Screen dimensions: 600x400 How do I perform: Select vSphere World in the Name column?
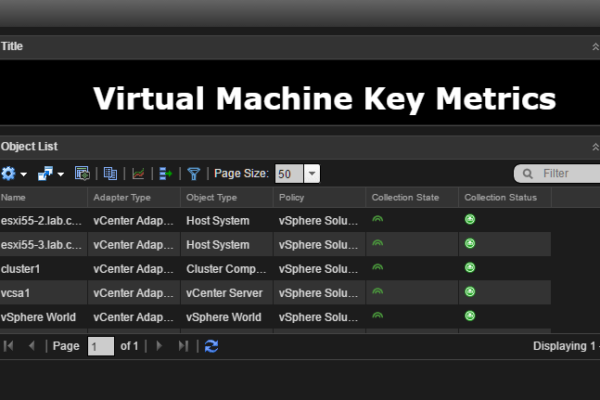pyautogui.click(x=38, y=317)
